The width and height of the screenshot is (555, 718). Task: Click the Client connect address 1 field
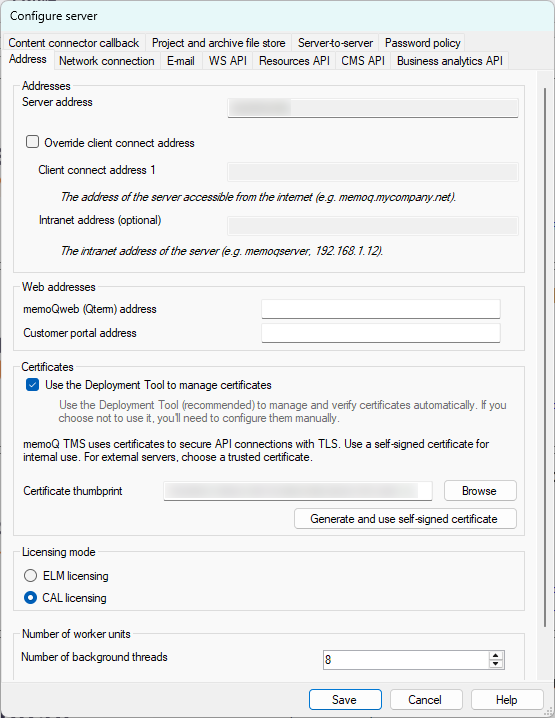coord(373,172)
